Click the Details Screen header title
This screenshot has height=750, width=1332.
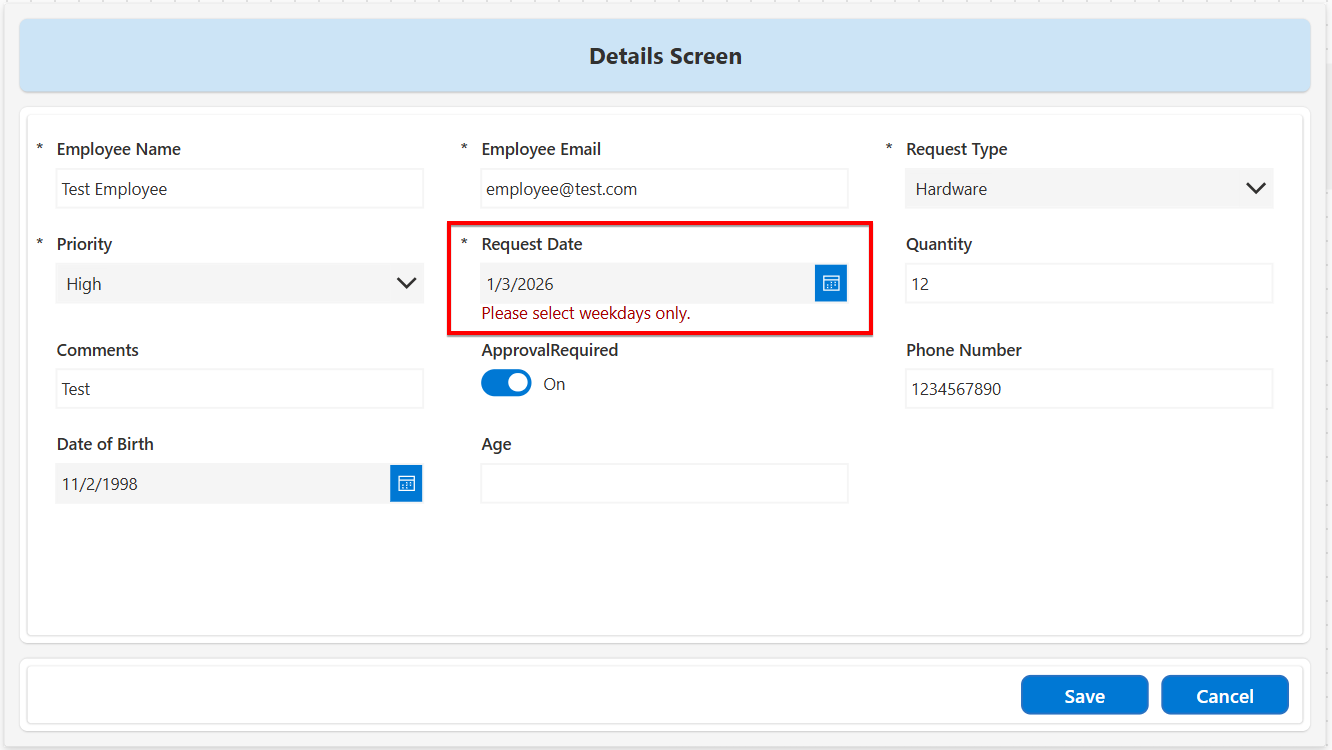[665, 56]
